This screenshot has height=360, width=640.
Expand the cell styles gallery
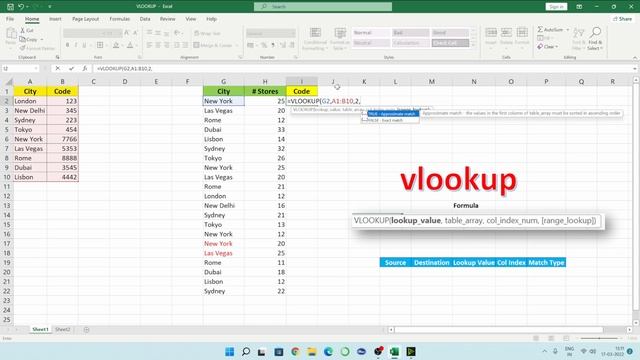point(474,45)
